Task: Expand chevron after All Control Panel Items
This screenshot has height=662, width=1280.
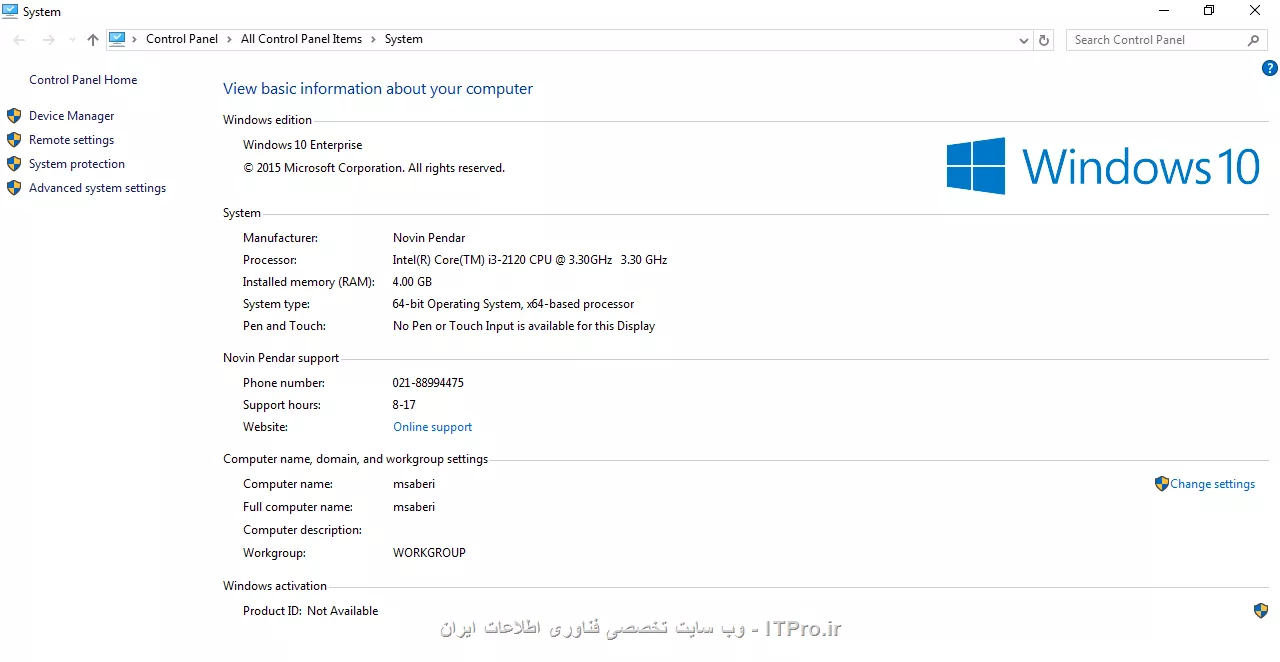Action: coord(374,39)
